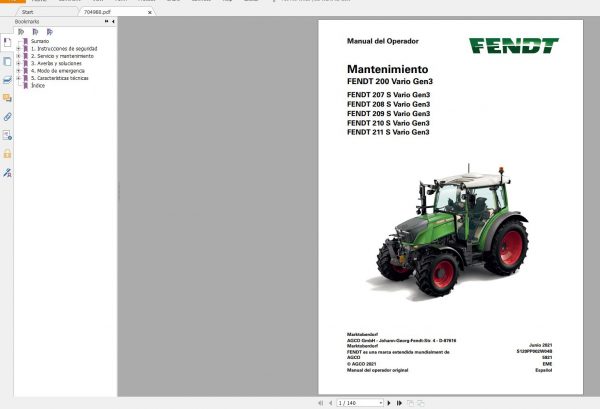Open bookmark 5. Características técnicas
Screen dimensions: 600x409
(60, 78)
